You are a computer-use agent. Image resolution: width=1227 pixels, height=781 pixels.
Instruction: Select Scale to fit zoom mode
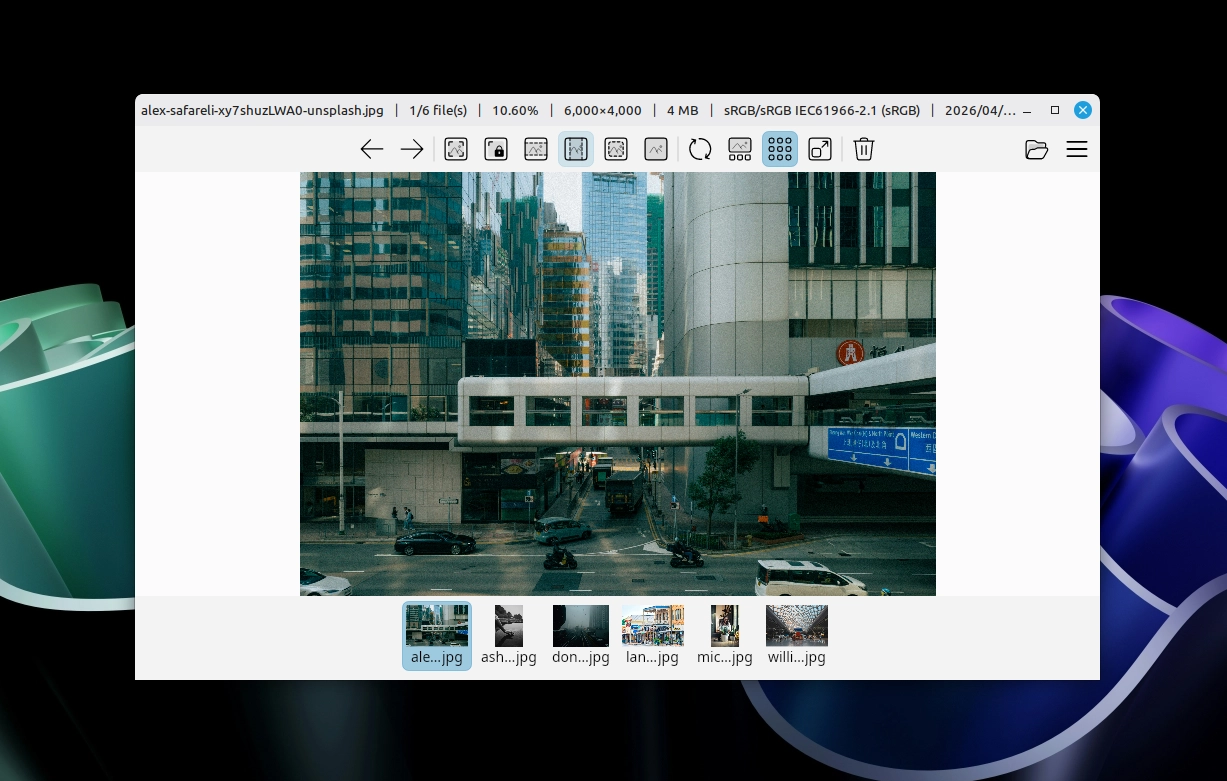click(x=616, y=150)
